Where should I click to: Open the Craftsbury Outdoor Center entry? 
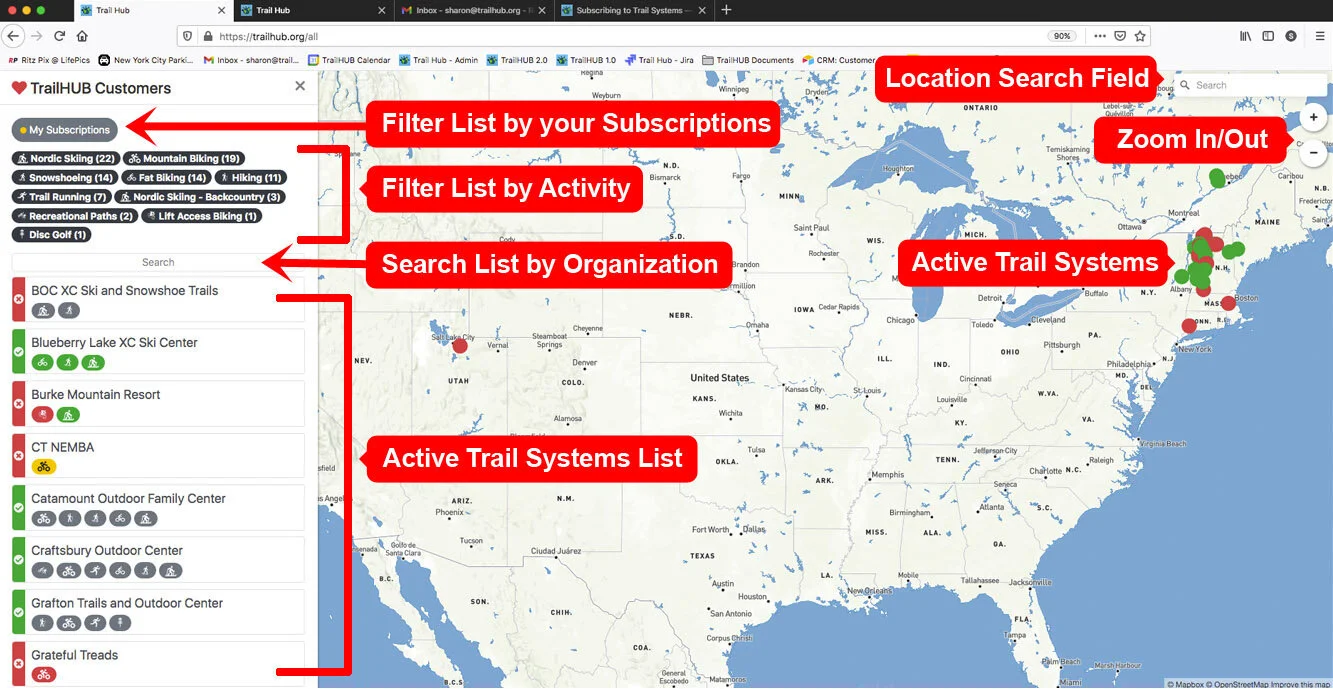click(x=158, y=559)
